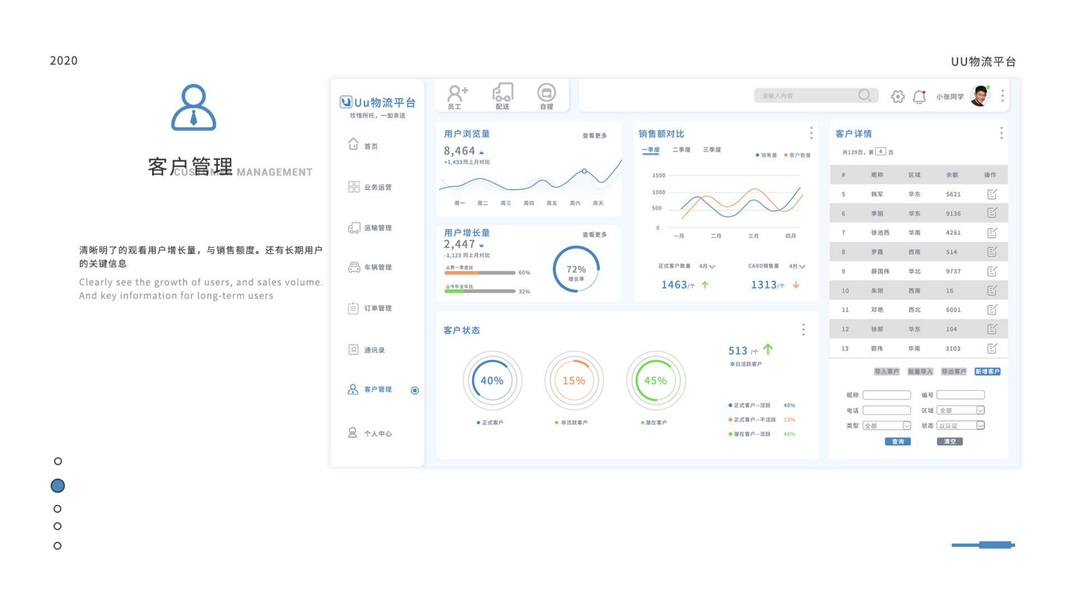This screenshot has width=1067, height=600.
Task: Toggle 8,464 up triangle indicator
Action: pos(481,152)
